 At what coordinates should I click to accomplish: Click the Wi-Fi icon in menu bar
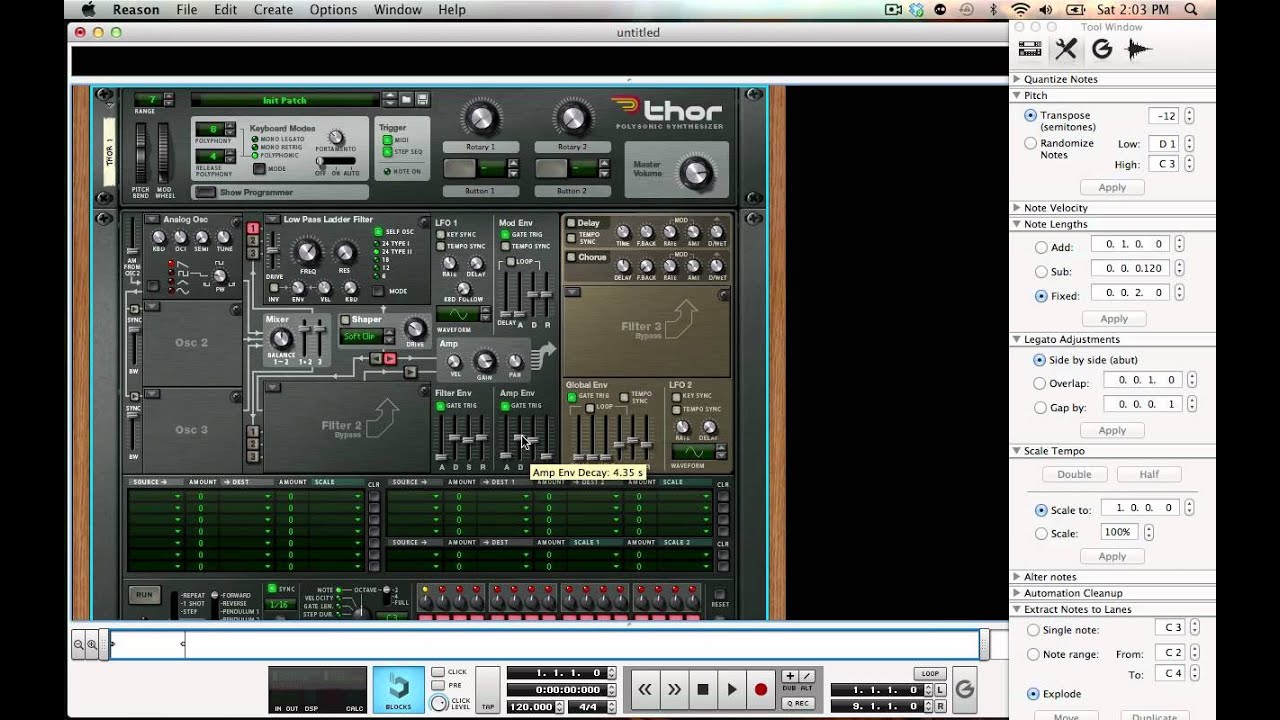point(1020,10)
